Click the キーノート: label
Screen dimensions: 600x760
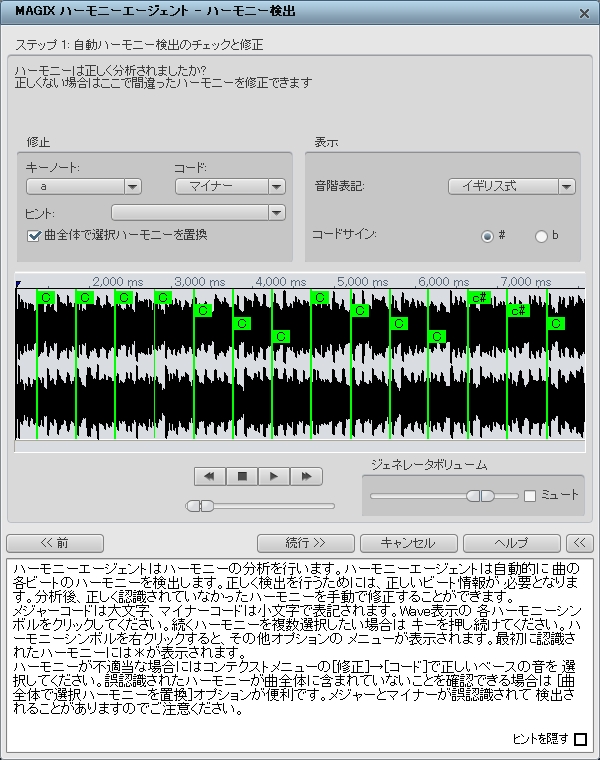tap(53, 168)
